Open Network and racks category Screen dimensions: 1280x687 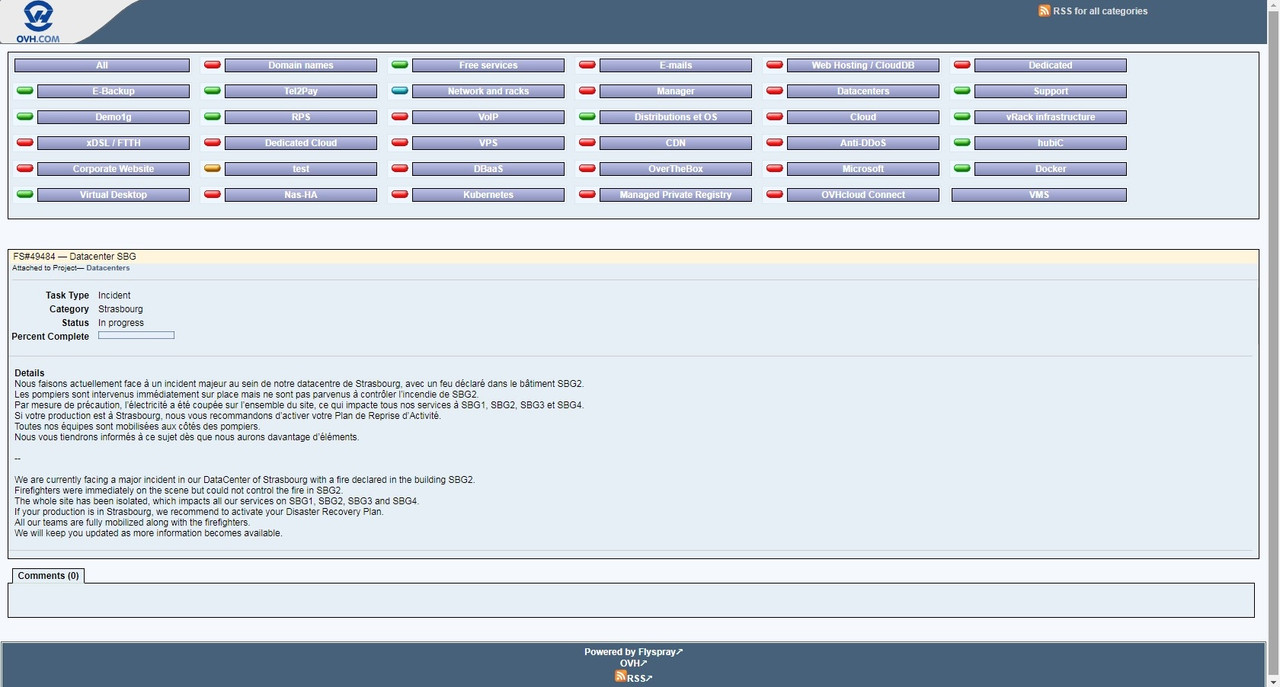click(488, 91)
